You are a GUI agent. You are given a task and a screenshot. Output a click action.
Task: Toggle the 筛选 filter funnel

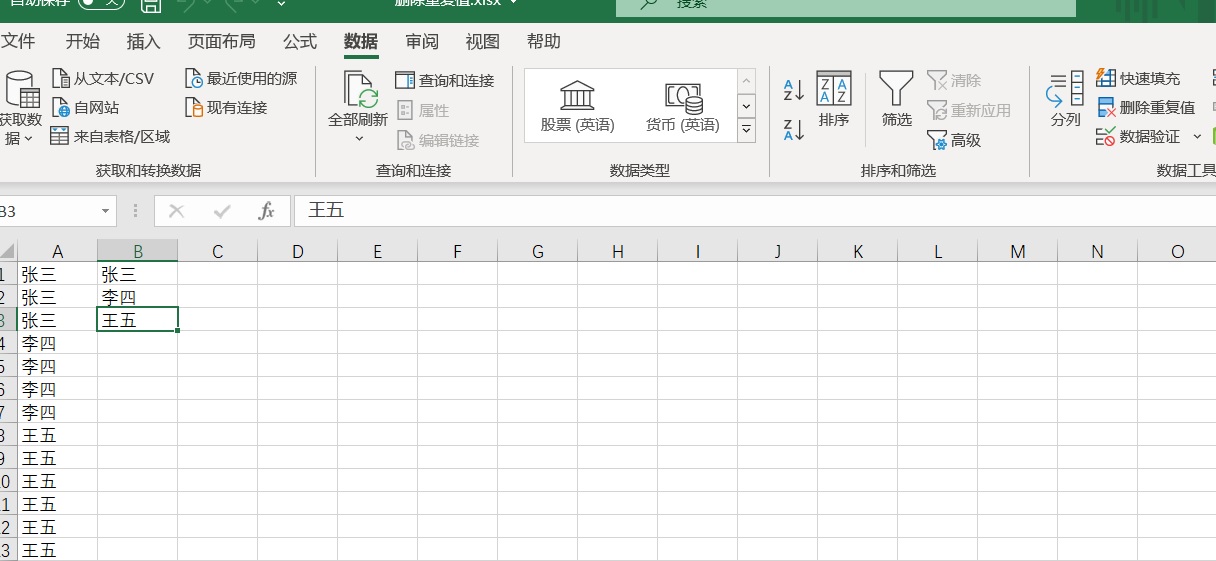[x=896, y=100]
